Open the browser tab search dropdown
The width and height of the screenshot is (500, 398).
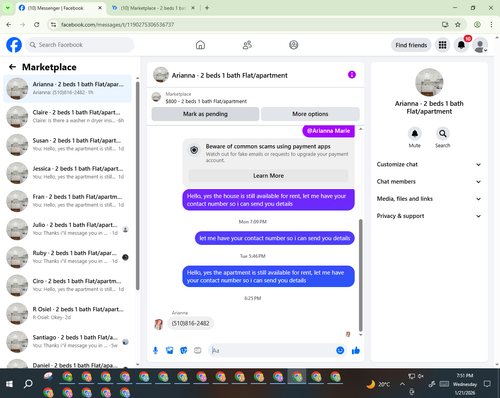pyautogui.click(x=7, y=8)
